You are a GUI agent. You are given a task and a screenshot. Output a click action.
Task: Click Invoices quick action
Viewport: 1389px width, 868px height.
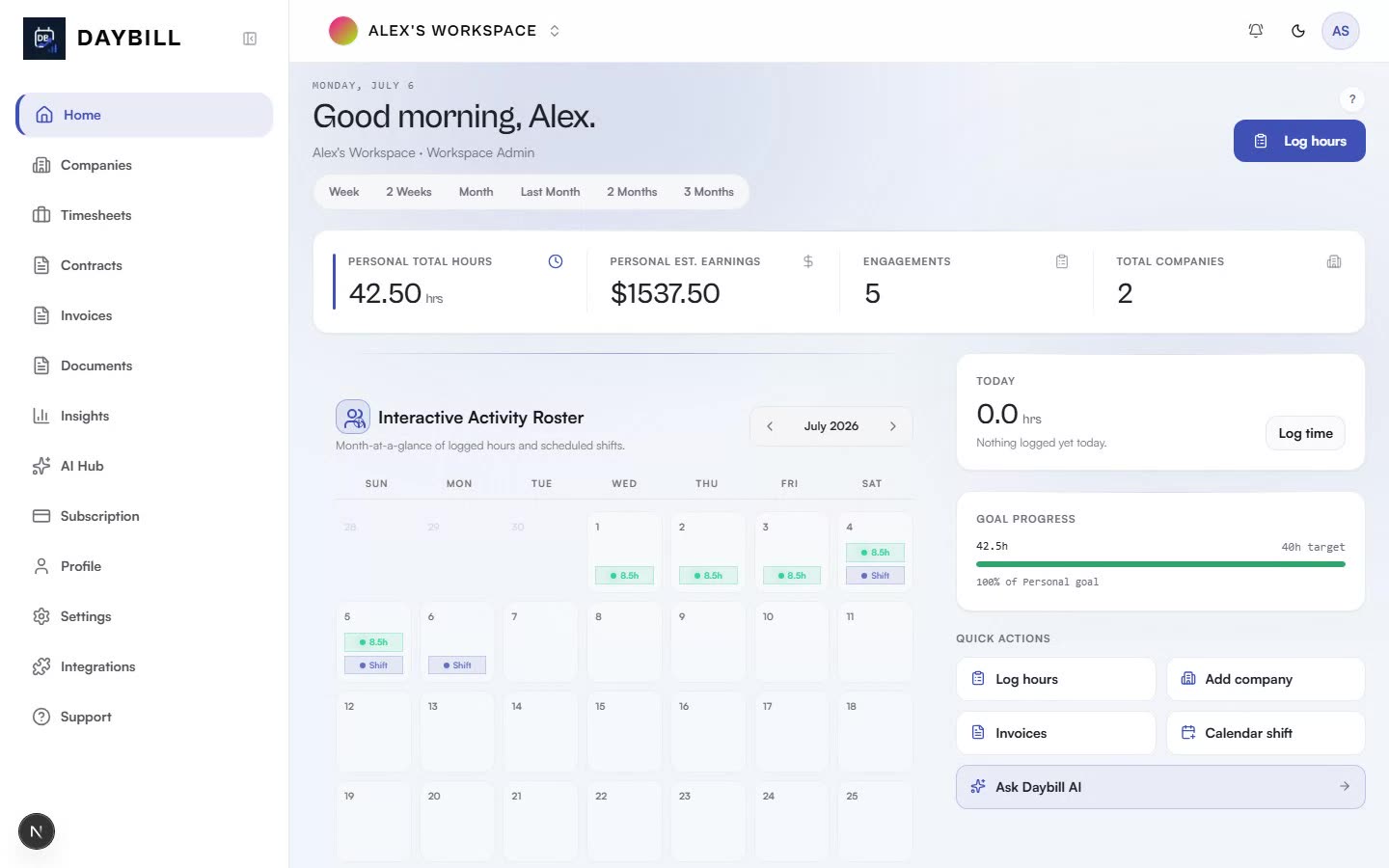1056,733
